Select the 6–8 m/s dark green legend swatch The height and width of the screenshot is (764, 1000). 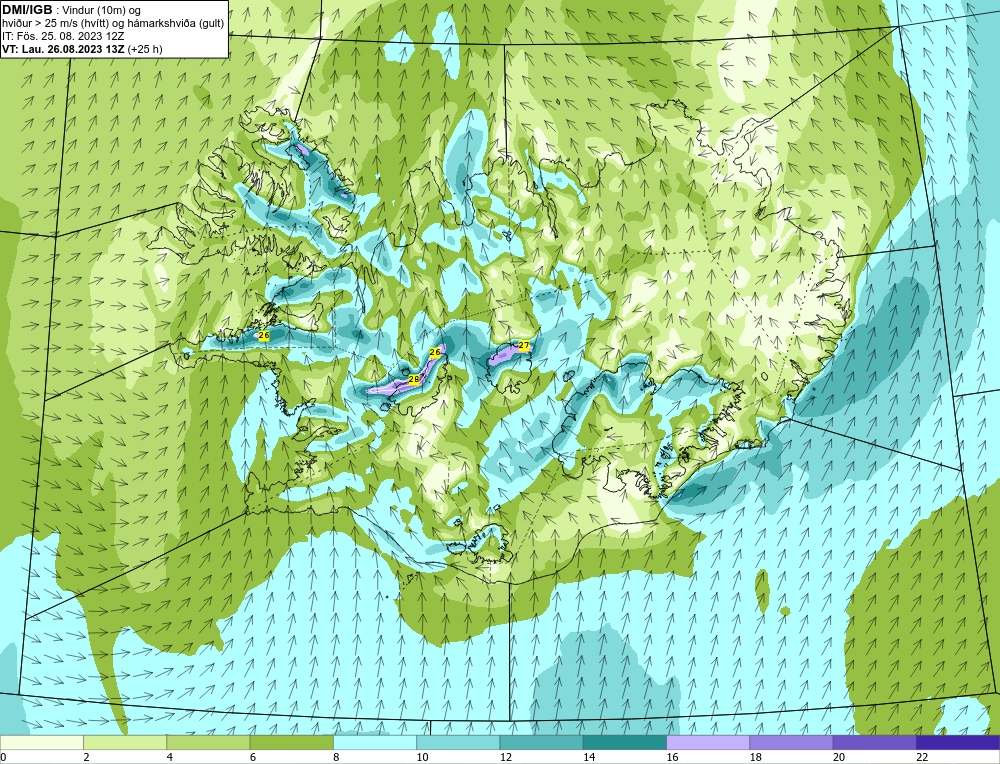[x=291, y=742]
